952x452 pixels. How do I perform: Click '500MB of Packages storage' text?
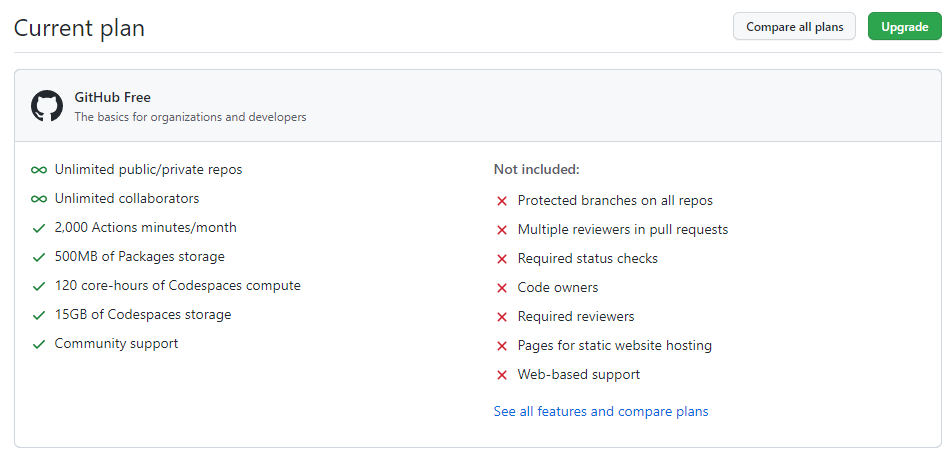pyautogui.click(x=140, y=257)
